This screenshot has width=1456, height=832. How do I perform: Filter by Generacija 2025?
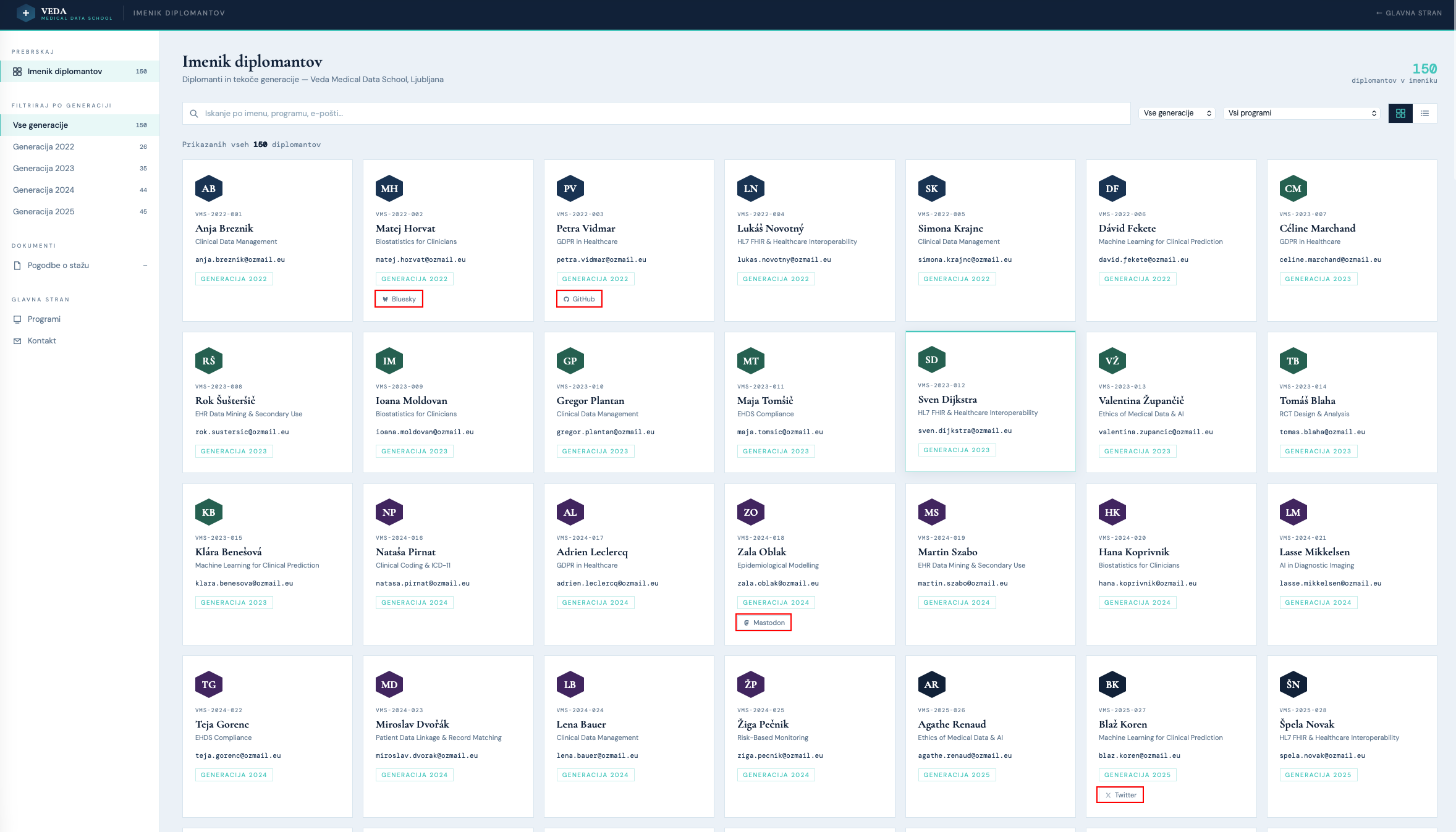(x=80, y=212)
